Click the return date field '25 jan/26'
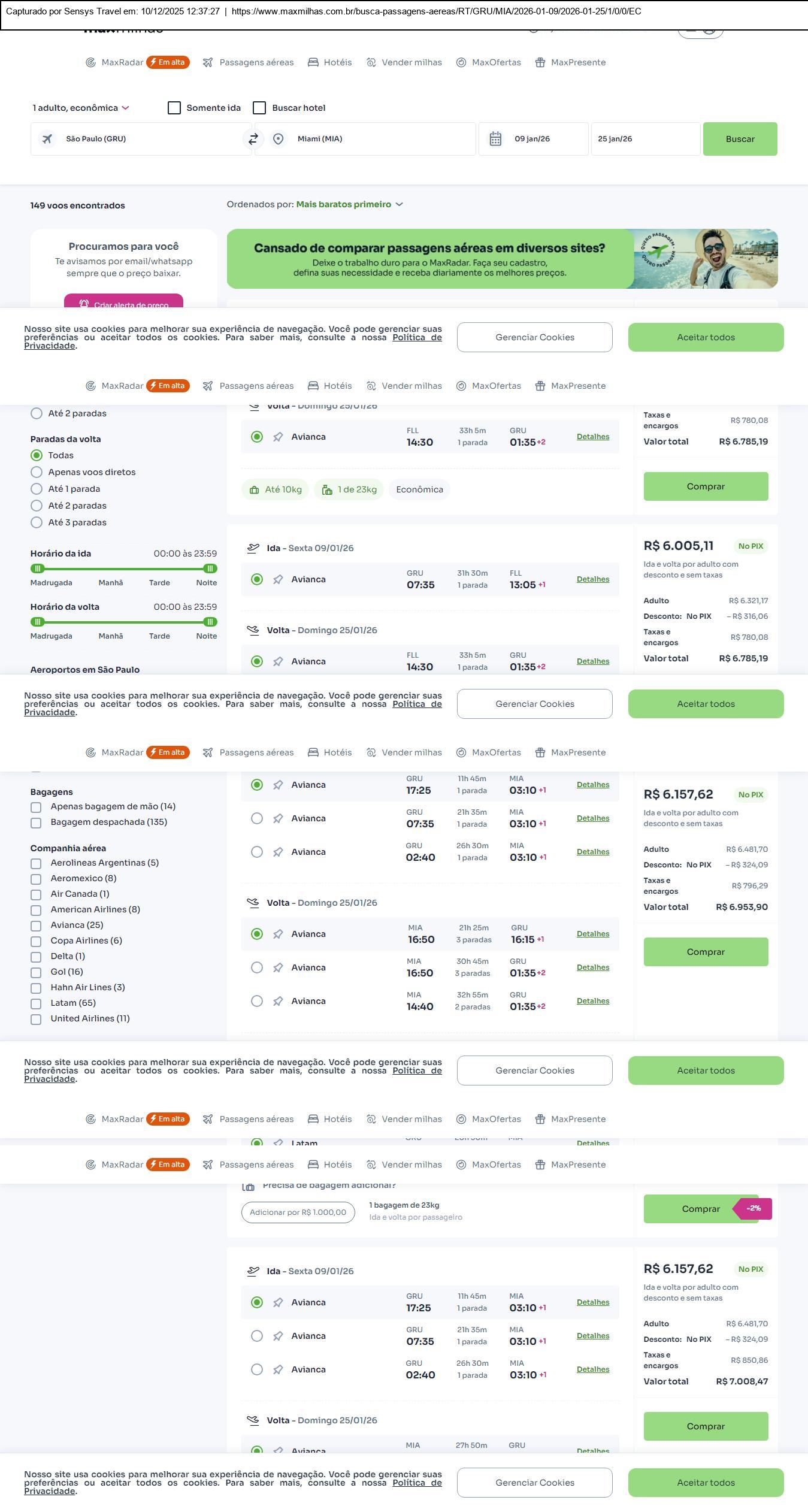Image resolution: width=808 pixels, height=1512 pixels. click(644, 139)
